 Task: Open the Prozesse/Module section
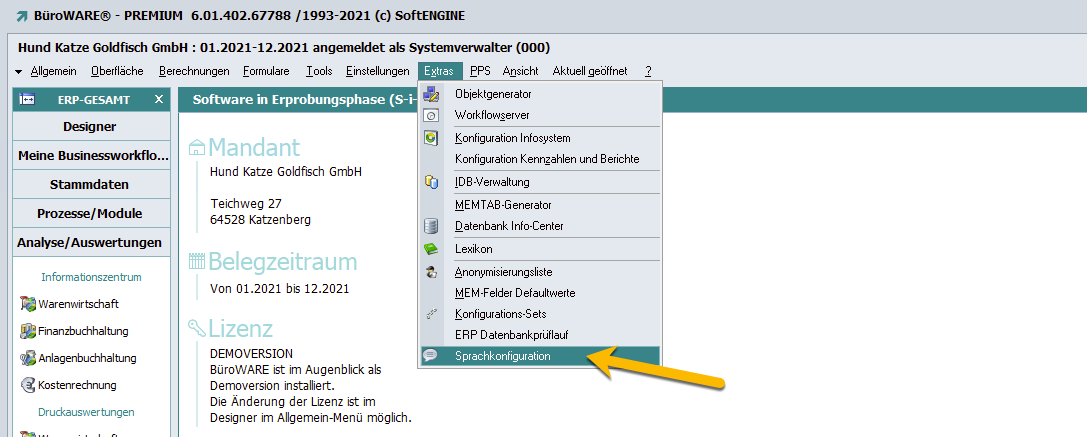click(x=90, y=214)
